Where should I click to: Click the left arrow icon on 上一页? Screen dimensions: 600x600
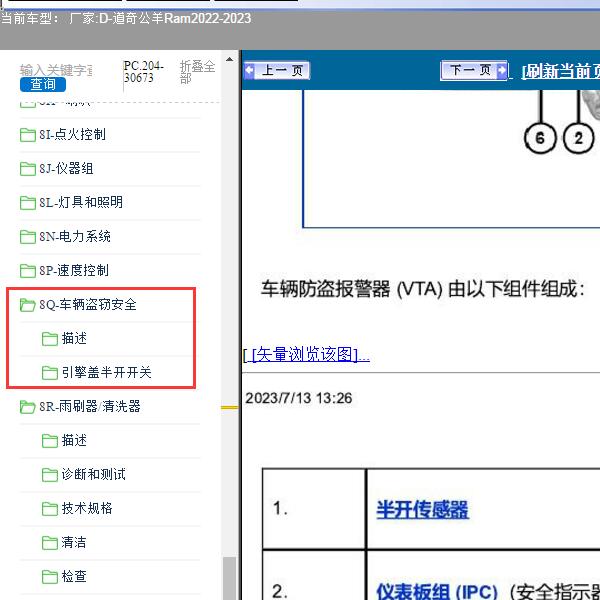249,70
